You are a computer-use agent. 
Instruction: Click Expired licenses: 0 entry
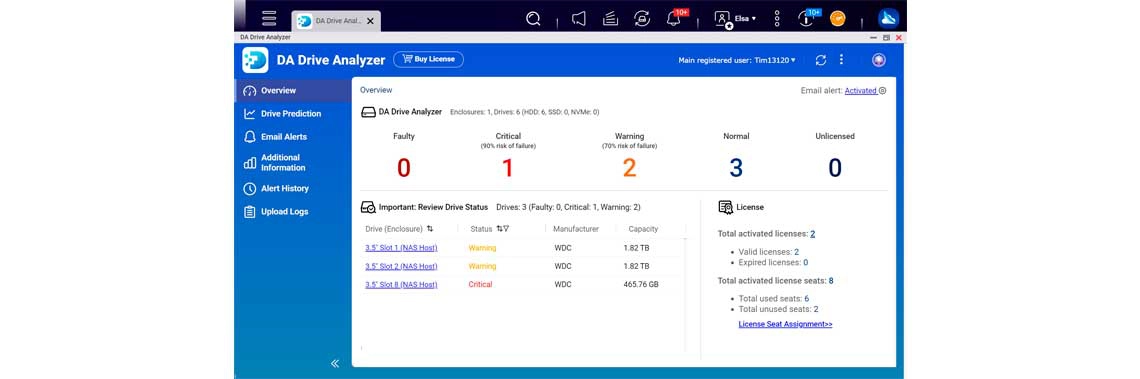(773, 262)
